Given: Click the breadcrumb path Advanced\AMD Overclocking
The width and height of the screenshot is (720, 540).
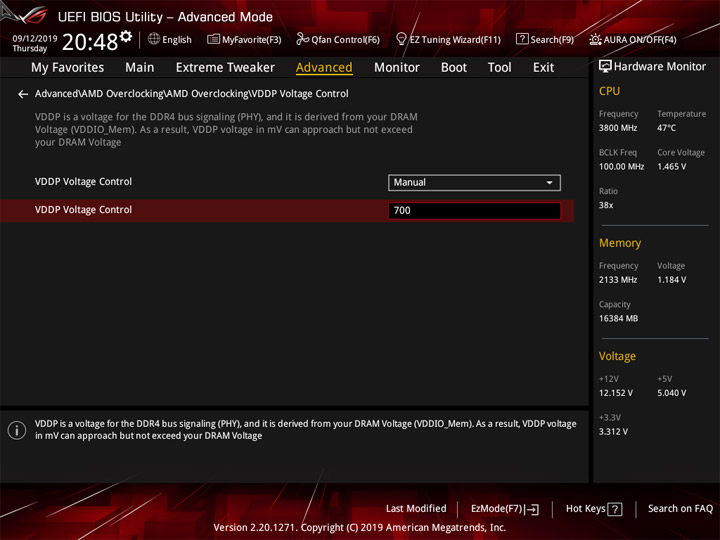Looking at the screenshot, I should click(x=191, y=94).
